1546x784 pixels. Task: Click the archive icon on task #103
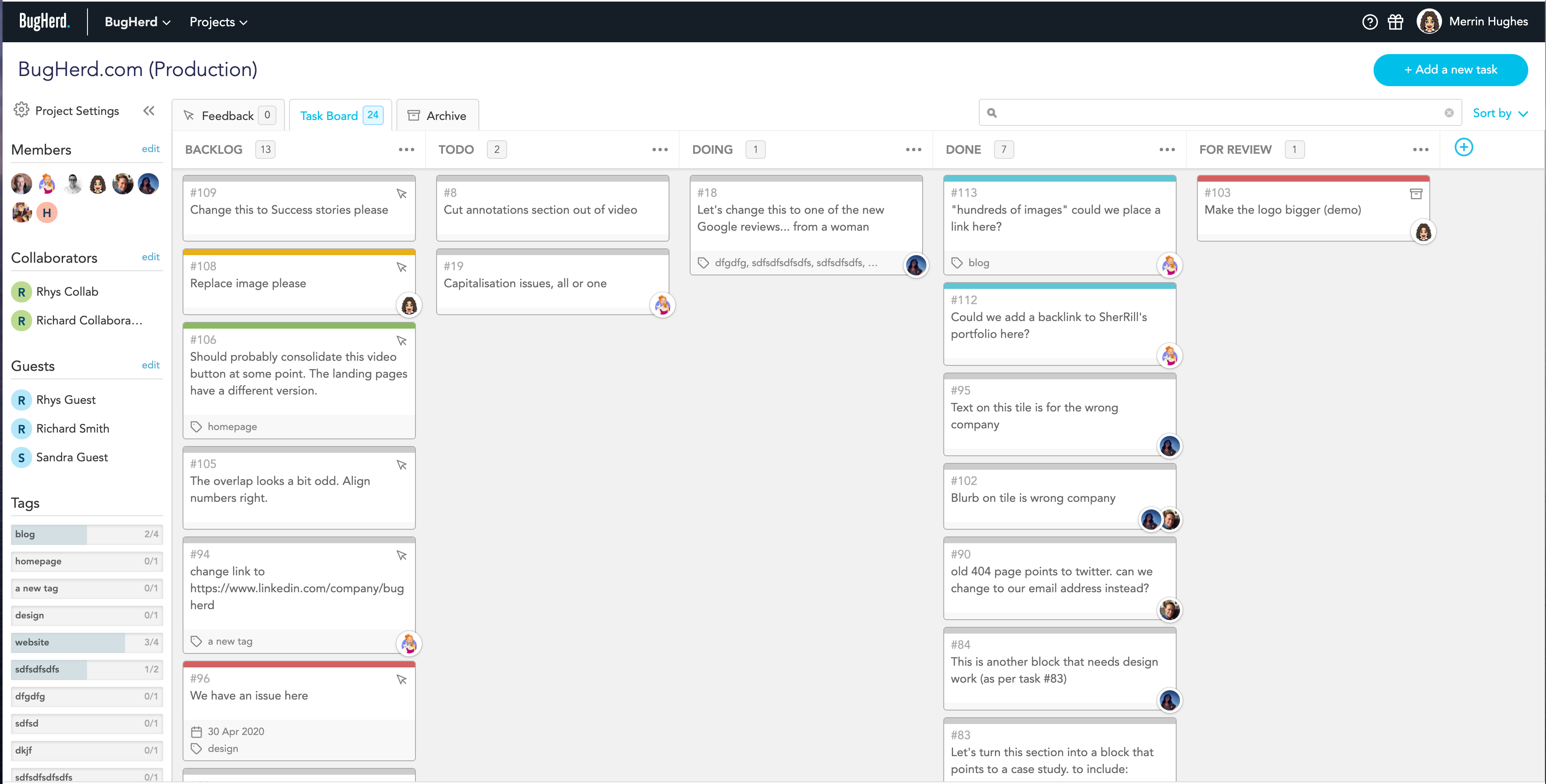(x=1416, y=194)
